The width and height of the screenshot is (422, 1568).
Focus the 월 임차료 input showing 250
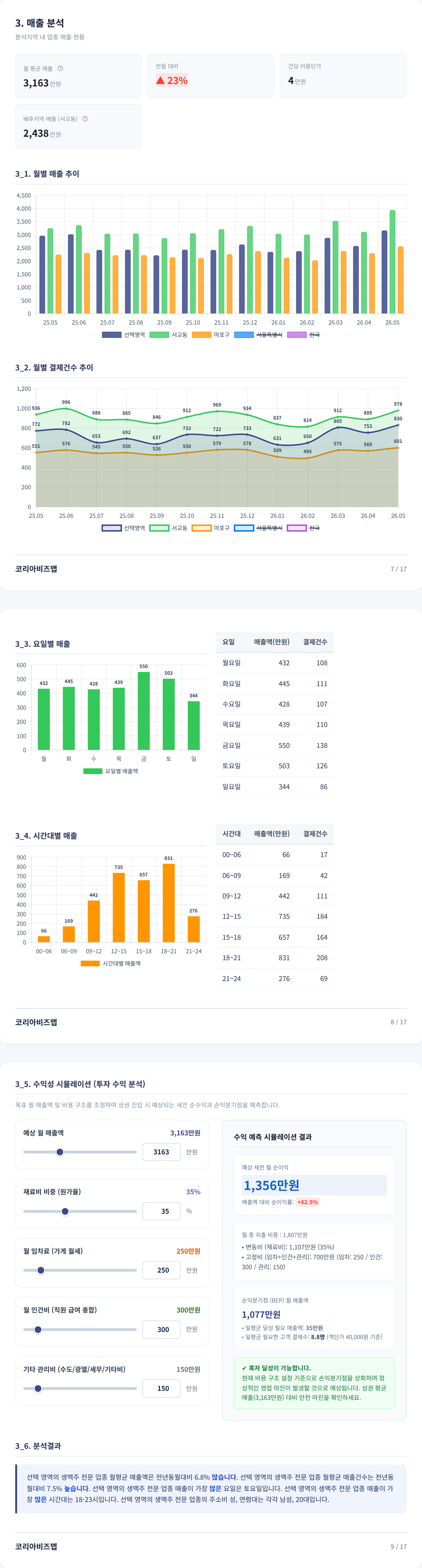161,1270
